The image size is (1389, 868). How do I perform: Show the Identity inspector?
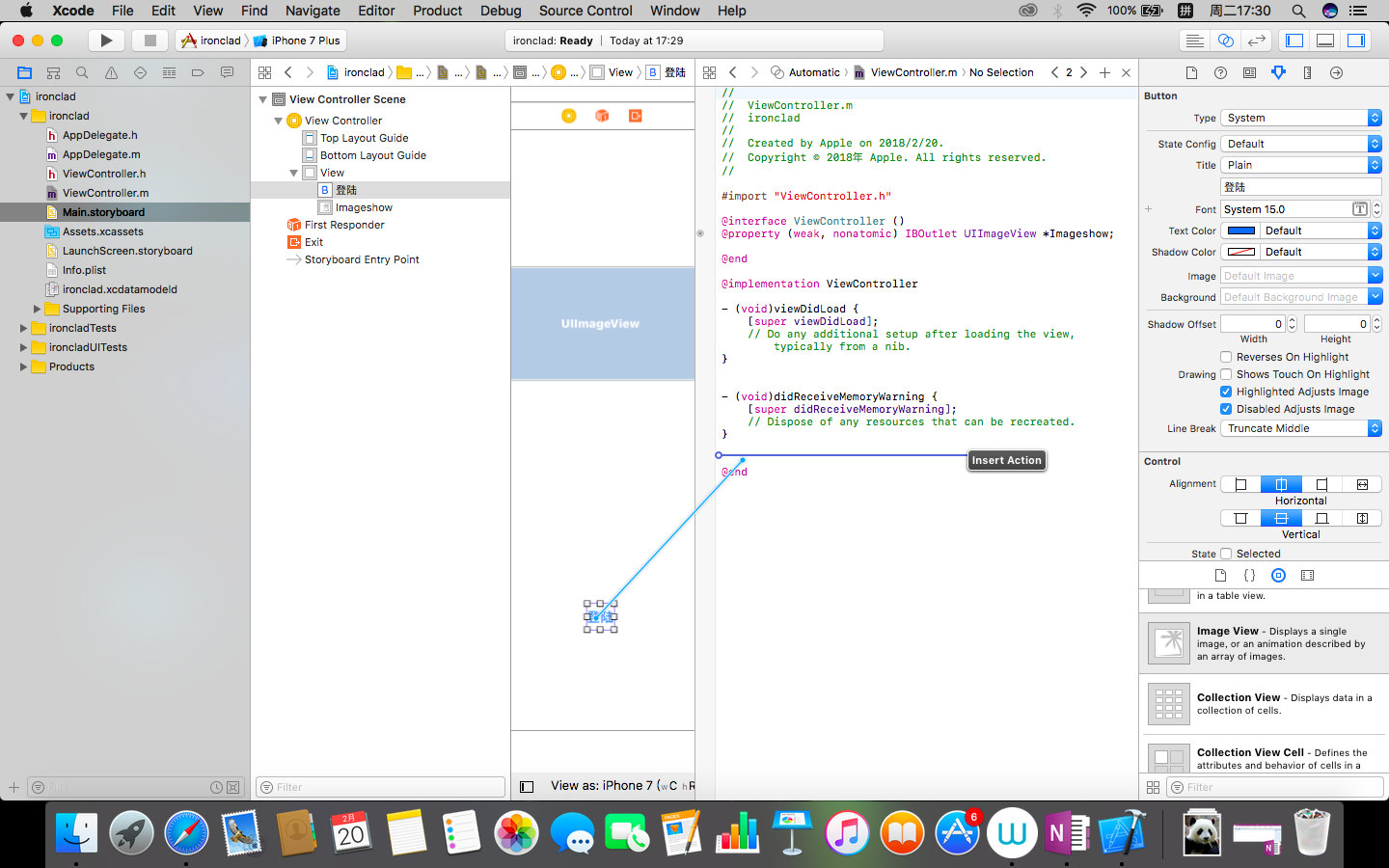1249,72
